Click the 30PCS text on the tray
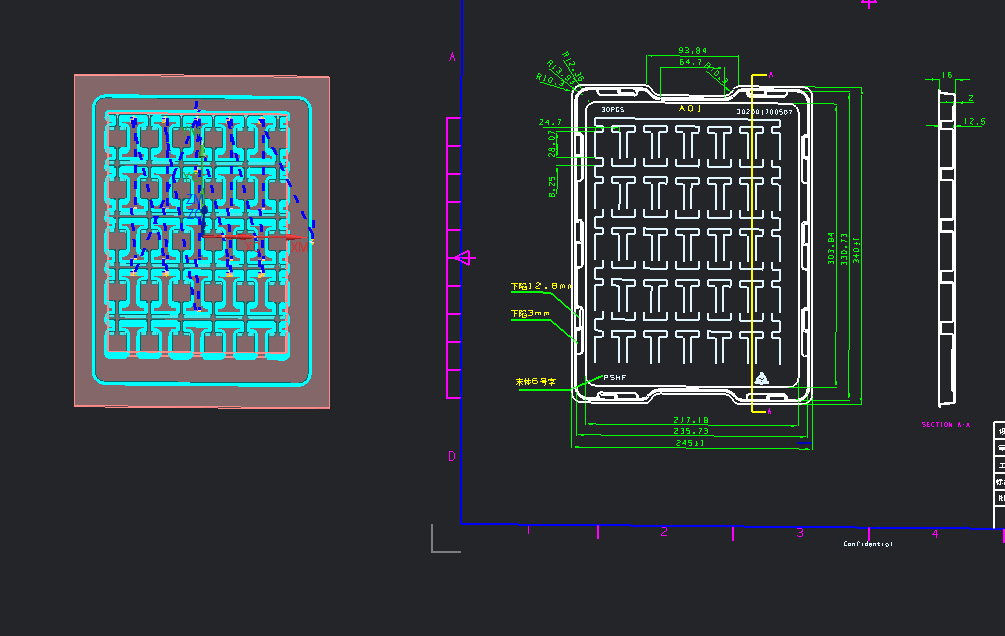The height and width of the screenshot is (636, 1005). [613, 109]
